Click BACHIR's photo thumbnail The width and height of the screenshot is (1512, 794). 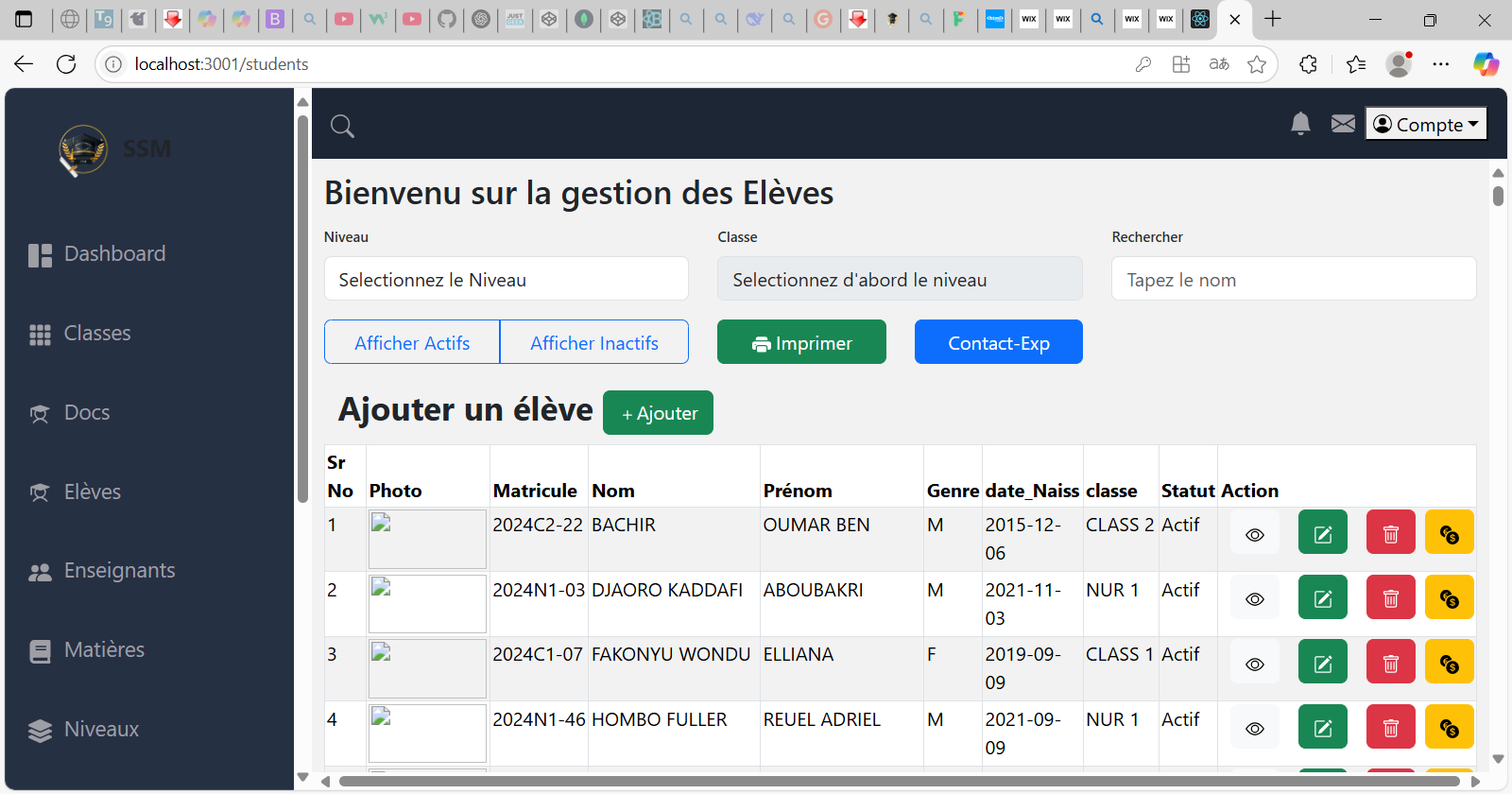pyautogui.click(x=427, y=539)
